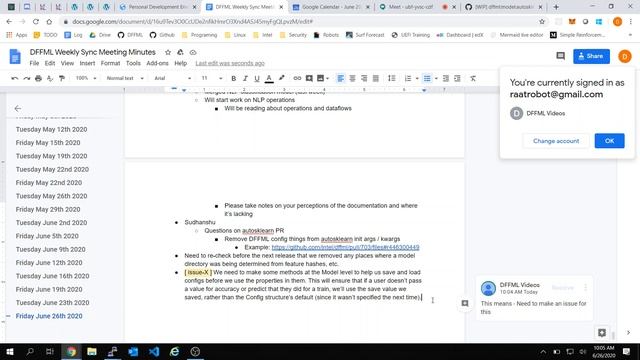Image resolution: width=640 pixels, height=360 pixels.
Task: Print the document using printer icon
Action: (x=38, y=78)
